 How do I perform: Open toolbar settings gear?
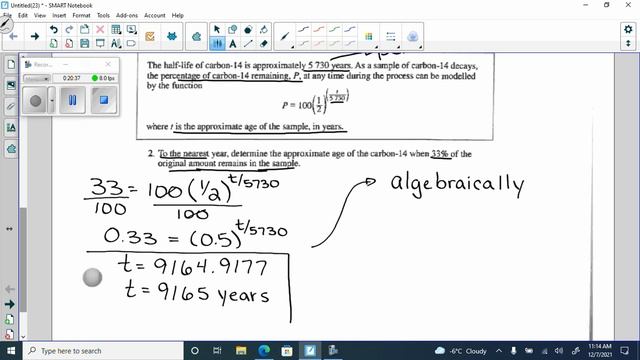point(628,29)
